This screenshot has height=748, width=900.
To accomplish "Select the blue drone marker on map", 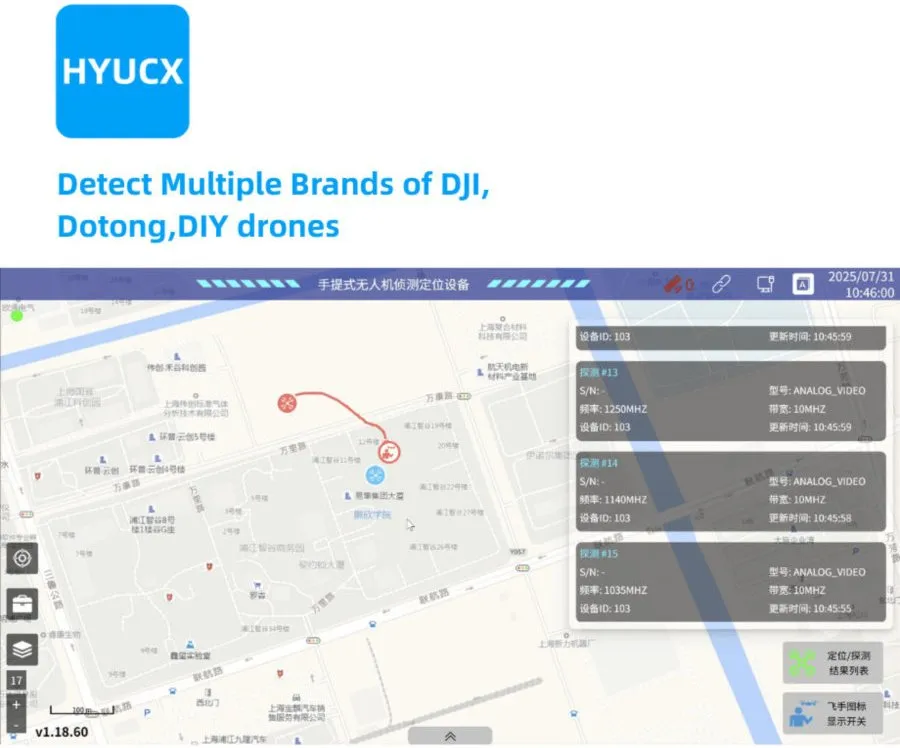I will click(375, 475).
